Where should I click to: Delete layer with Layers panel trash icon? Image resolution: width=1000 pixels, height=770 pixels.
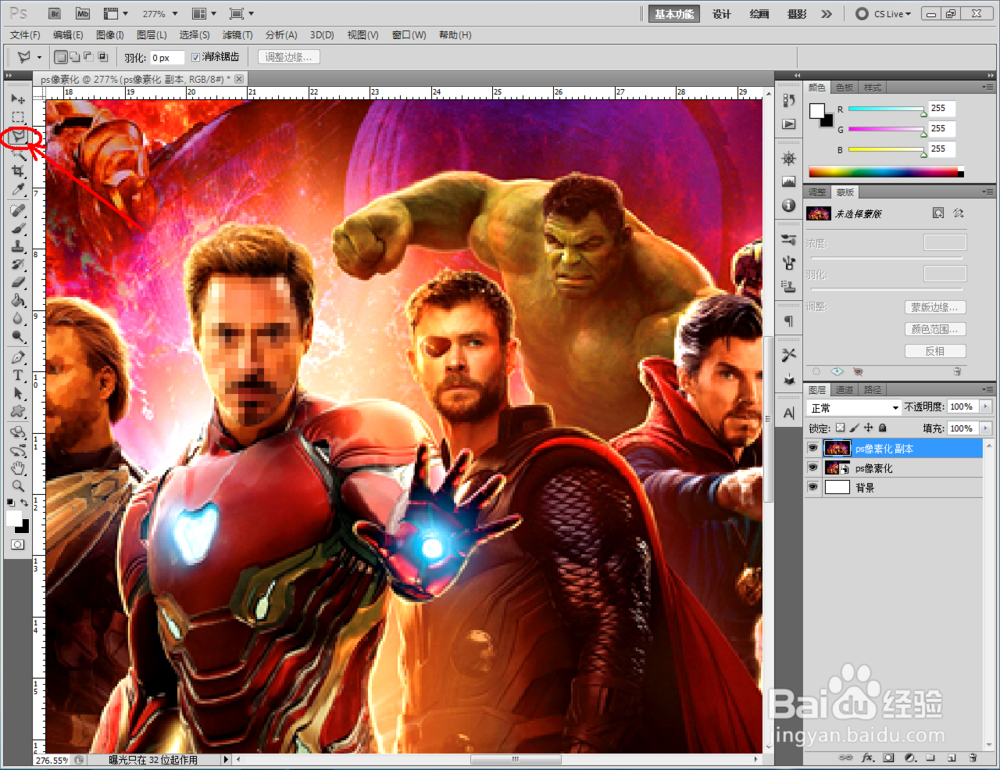pos(973,758)
